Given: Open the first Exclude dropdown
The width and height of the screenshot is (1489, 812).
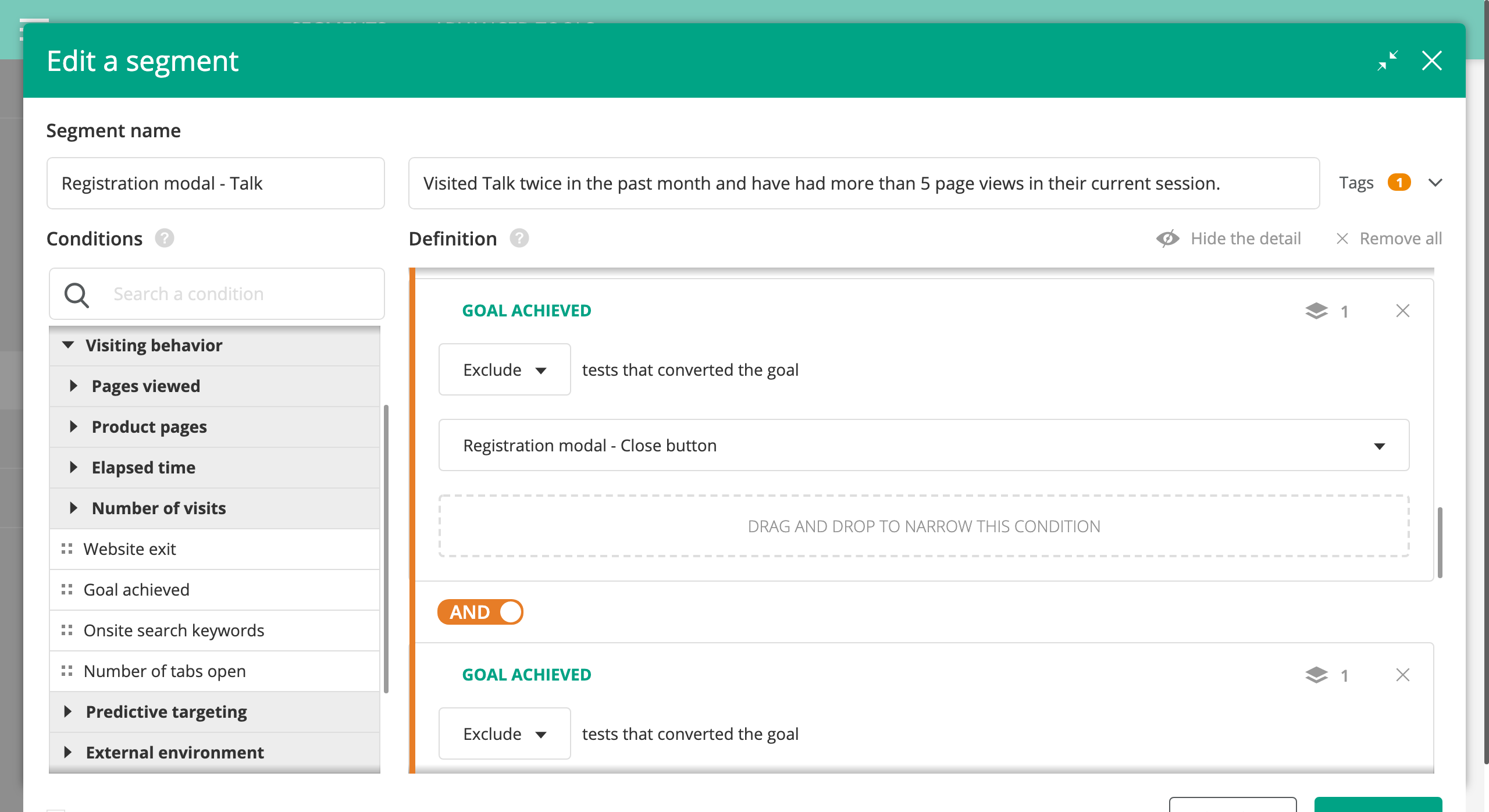Looking at the screenshot, I should coord(504,370).
